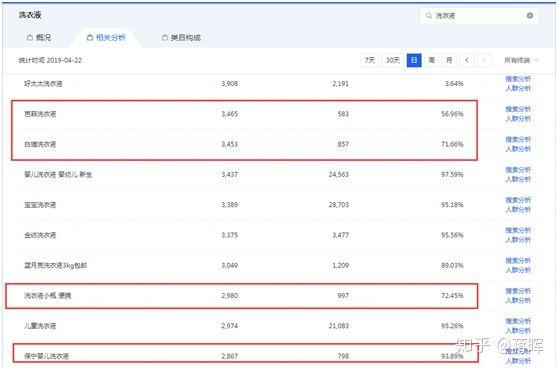
Task: Open 搜索分析 for 白猫洗衣液
Action: coord(518,139)
